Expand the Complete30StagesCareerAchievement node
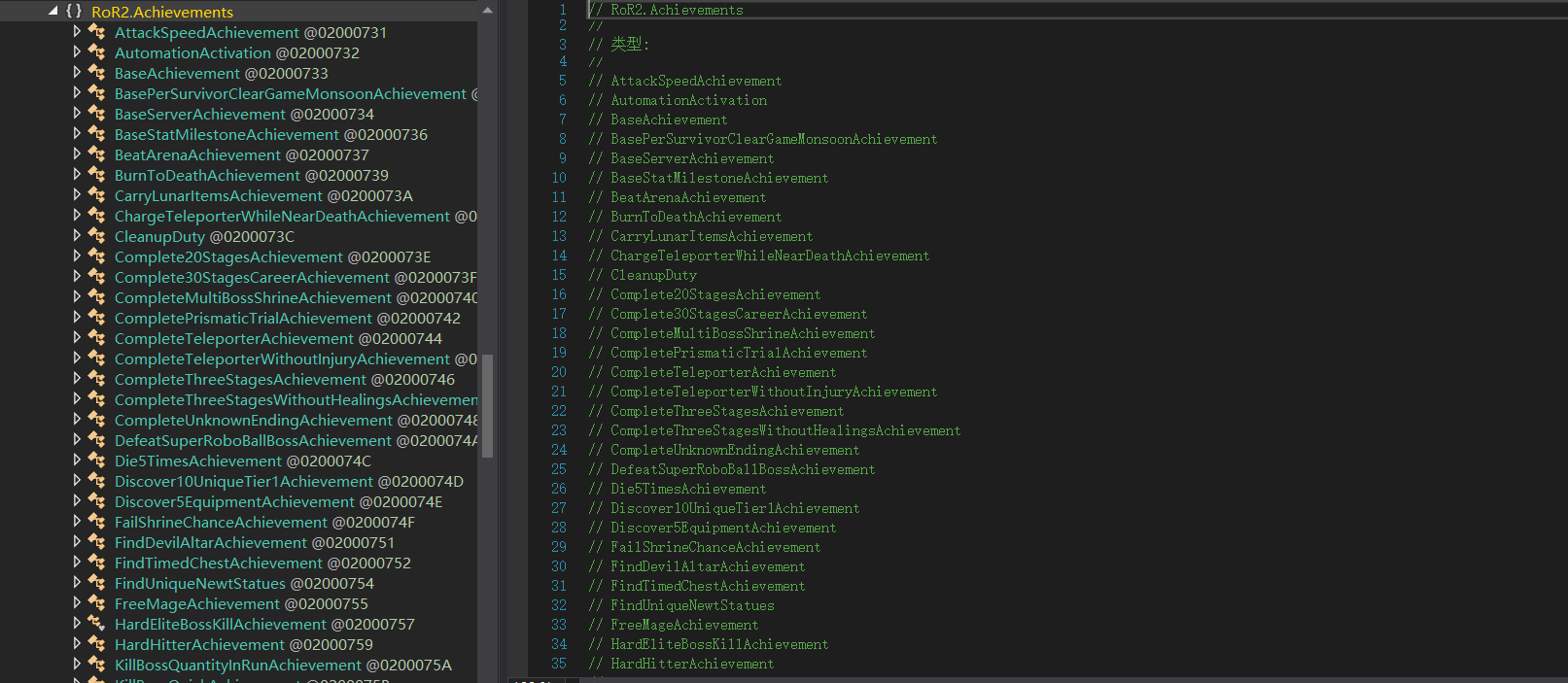This screenshot has height=683, width=1568. pyautogui.click(x=77, y=276)
